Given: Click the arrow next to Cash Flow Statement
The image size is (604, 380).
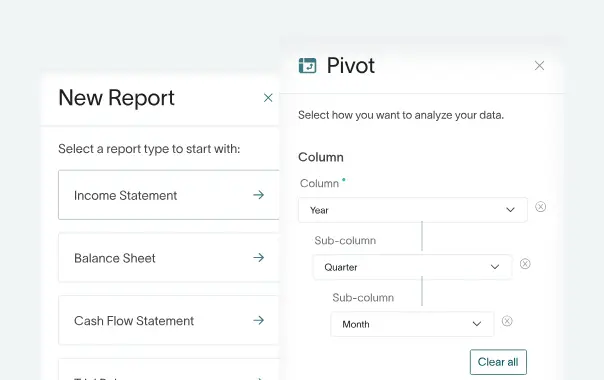Looking at the screenshot, I should click(258, 320).
